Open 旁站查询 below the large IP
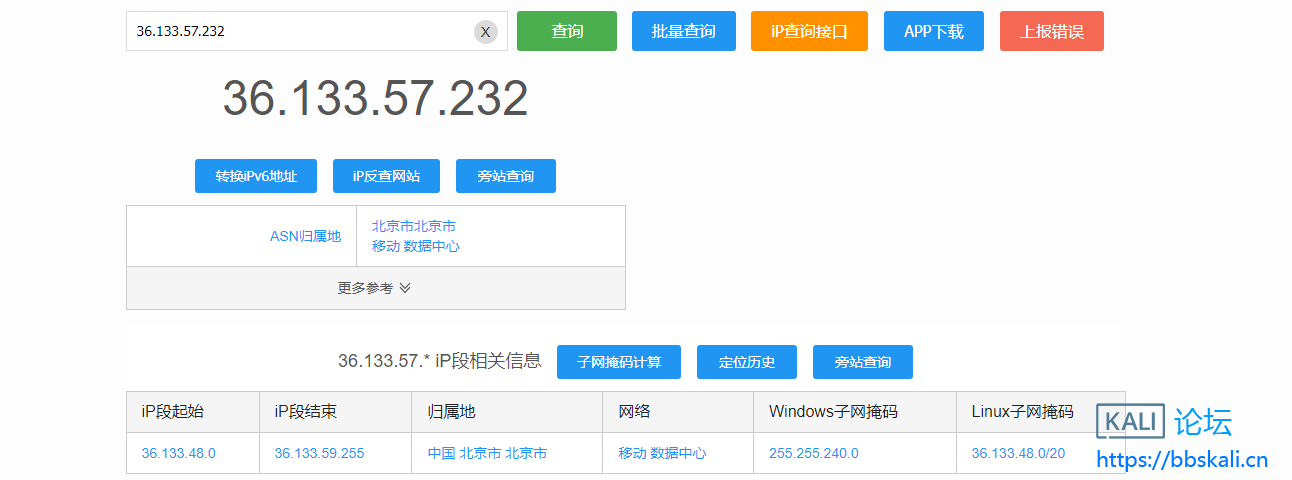The image size is (1292, 480). coord(505,176)
